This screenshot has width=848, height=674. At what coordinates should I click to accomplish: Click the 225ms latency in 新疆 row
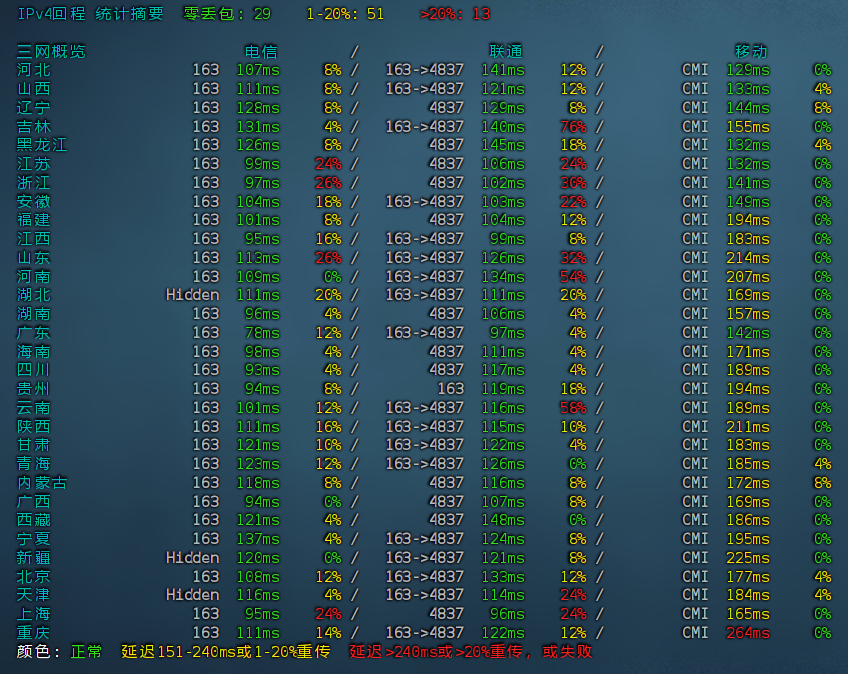click(x=747, y=558)
